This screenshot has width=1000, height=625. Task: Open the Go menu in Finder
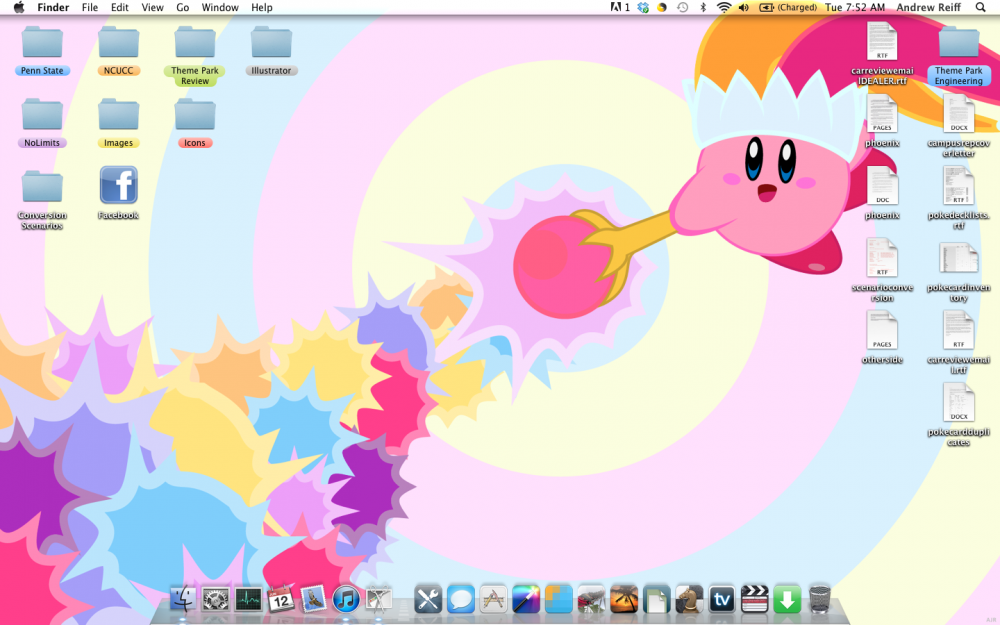click(183, 7)
